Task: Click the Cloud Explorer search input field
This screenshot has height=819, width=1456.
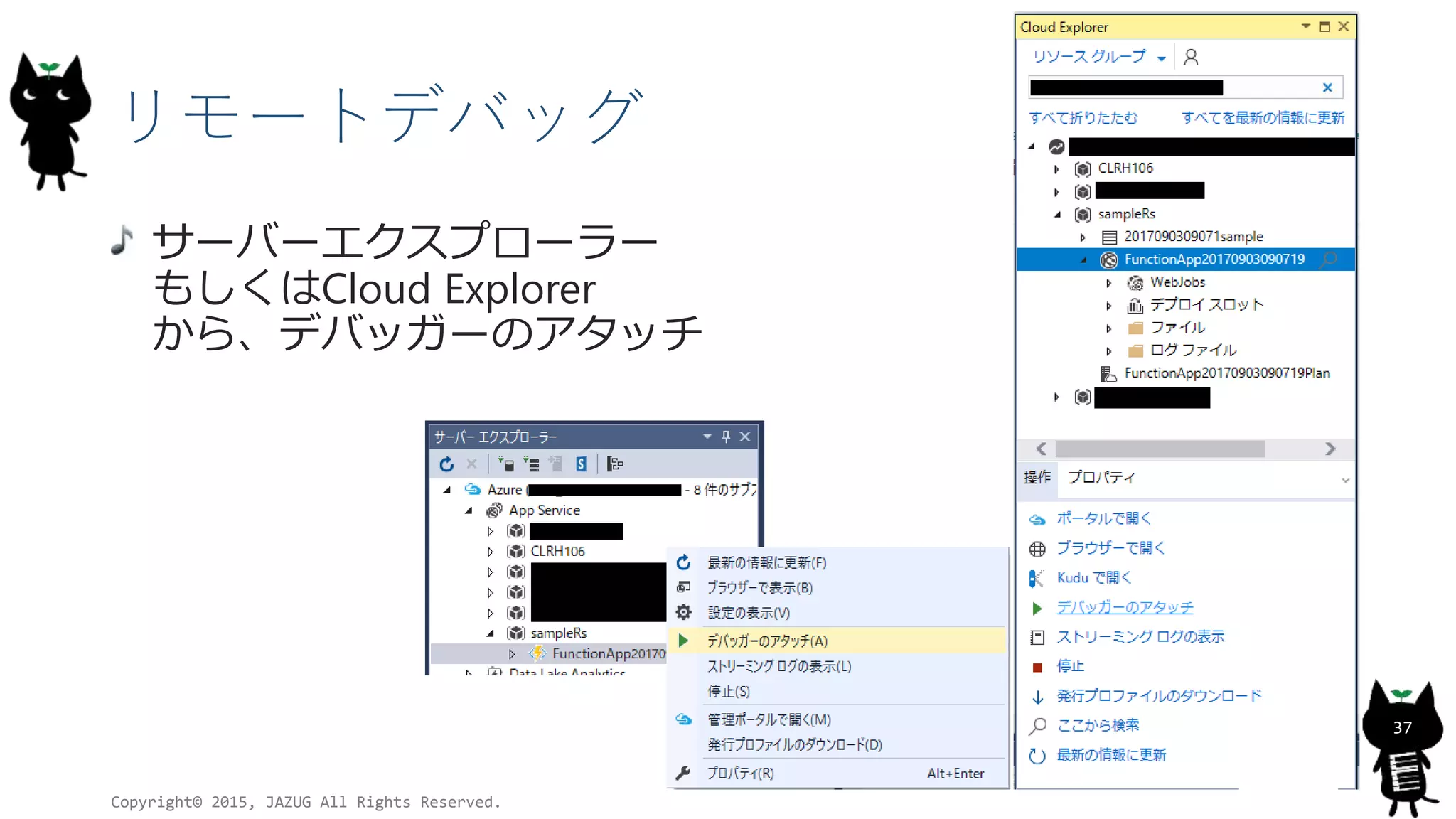Action: point(1186,87)
